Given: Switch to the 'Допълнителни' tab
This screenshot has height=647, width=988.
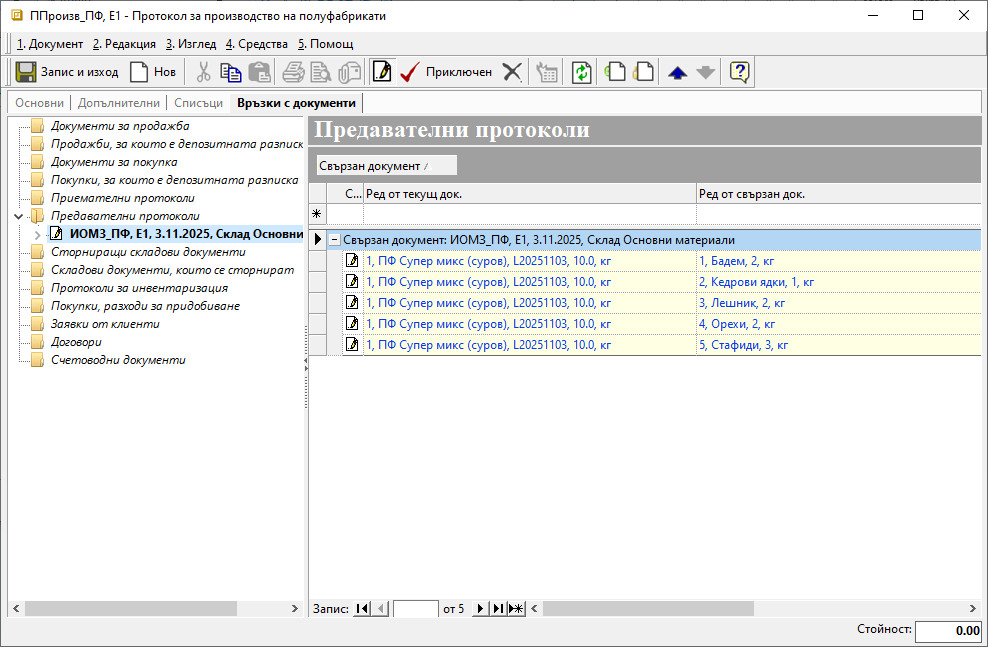Looking at the screenshot, I should click(119, 103).
